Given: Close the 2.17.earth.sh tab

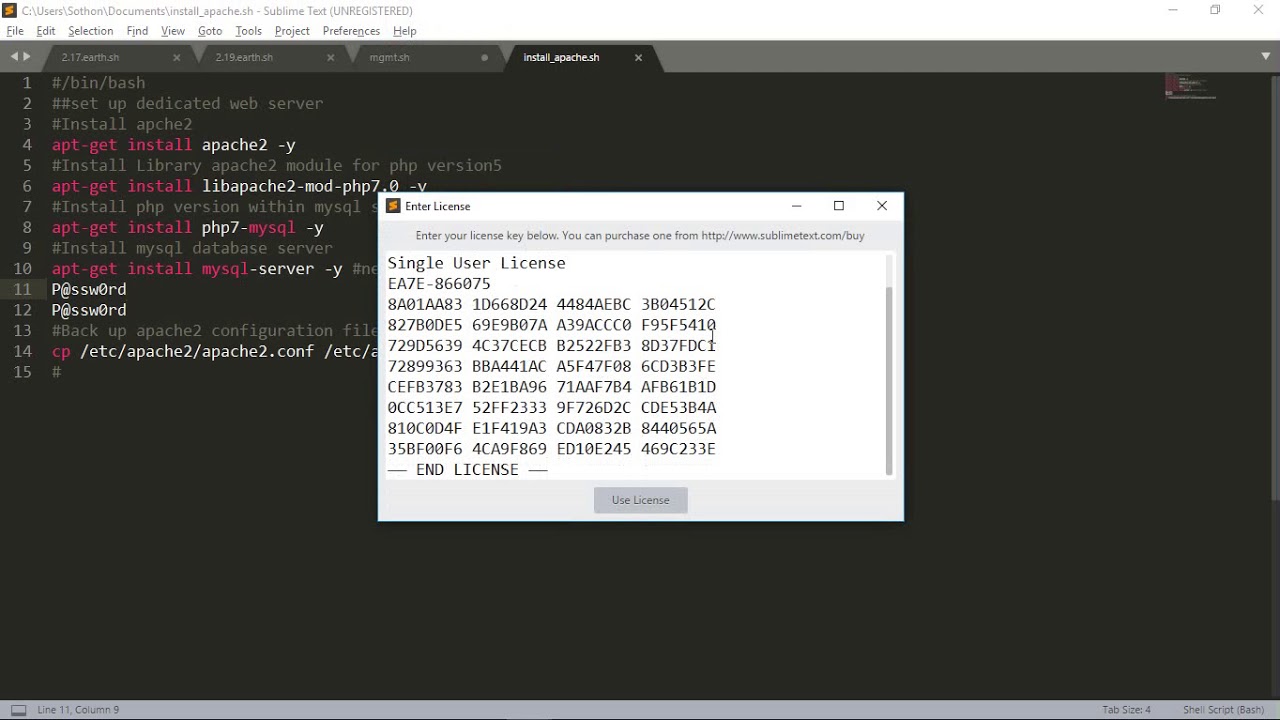Looking at the screenshot, I should (x=177, y=58).
